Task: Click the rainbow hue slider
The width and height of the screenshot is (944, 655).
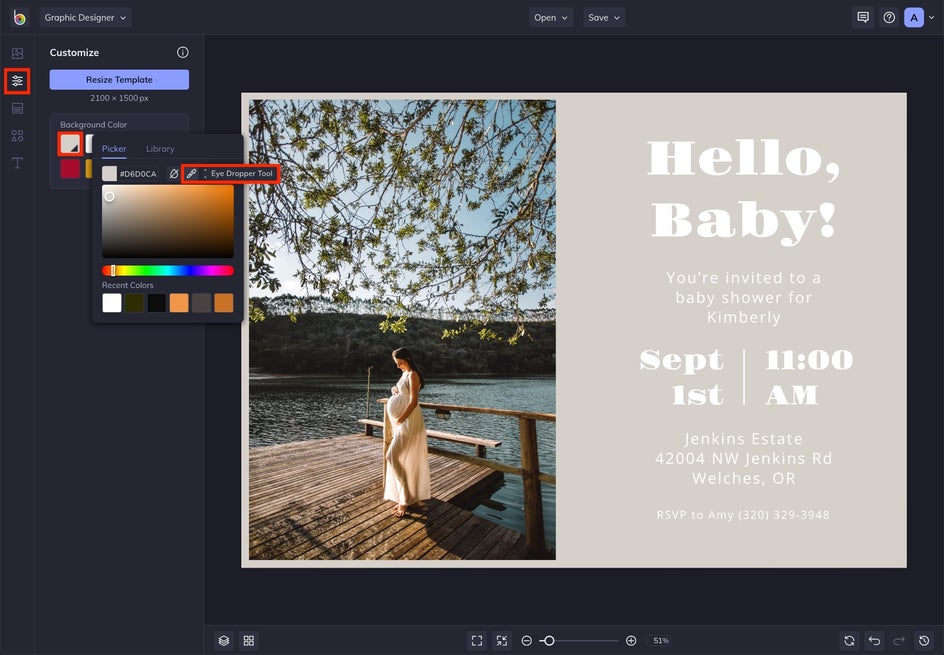Action: click(x=167, y=270)
